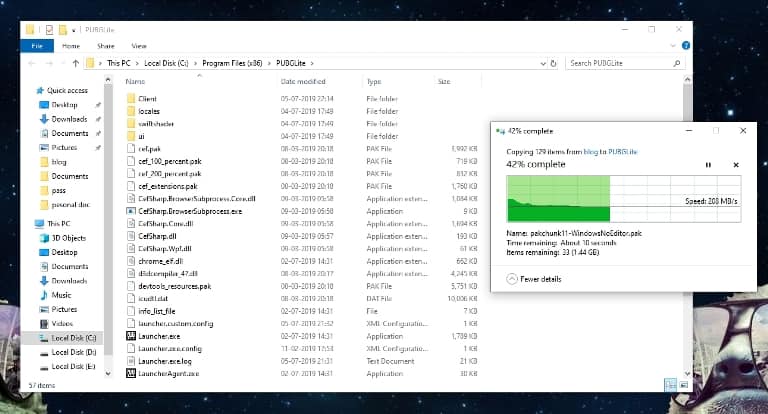
Task: Cancel the copy with the X button
Action: pyautogui.click(x=736, y=164)
